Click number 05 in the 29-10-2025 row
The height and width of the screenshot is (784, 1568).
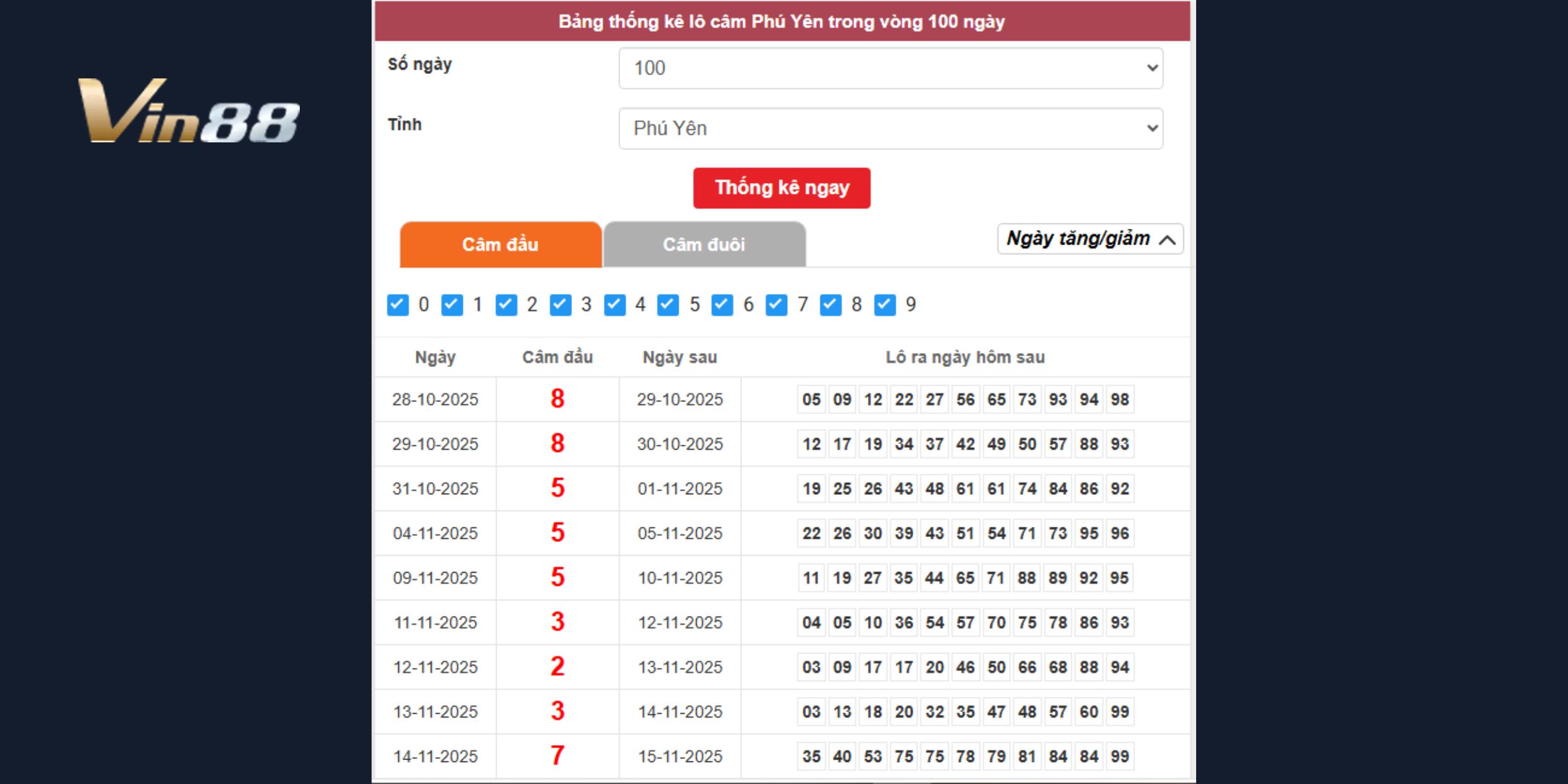[x=811, y=400]
